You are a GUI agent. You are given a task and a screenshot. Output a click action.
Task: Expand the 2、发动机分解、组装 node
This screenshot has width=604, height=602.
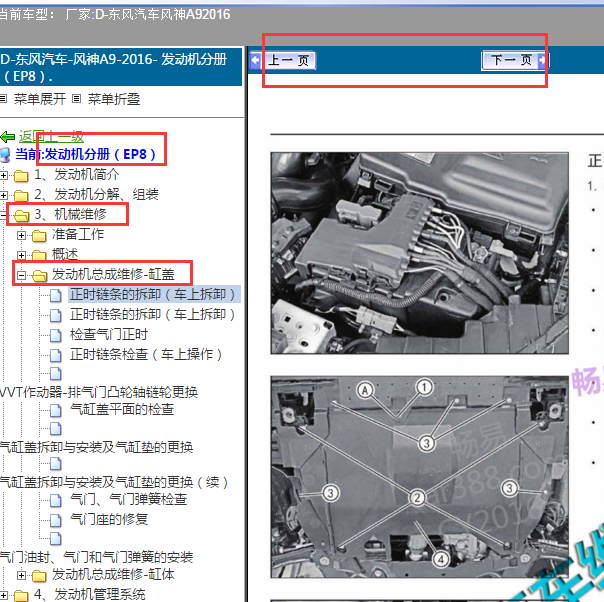(x=3, y=195)
